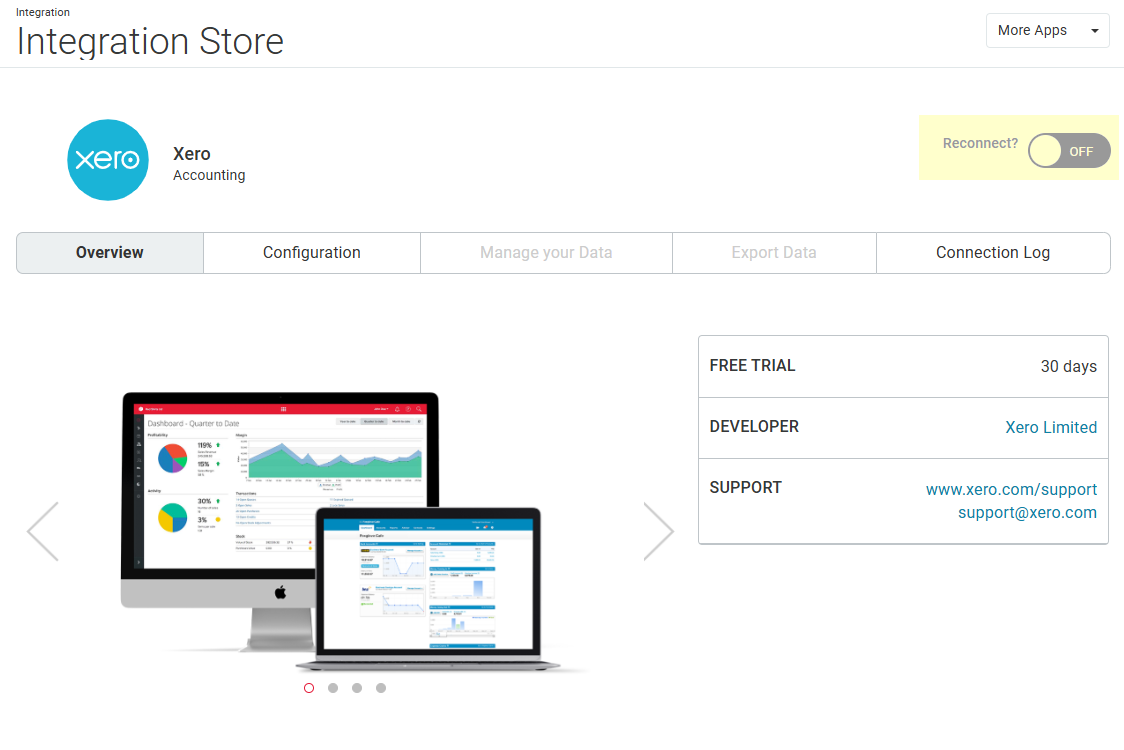
Task: Go to previous carousel slide arrow
Action: click(43, 531)
